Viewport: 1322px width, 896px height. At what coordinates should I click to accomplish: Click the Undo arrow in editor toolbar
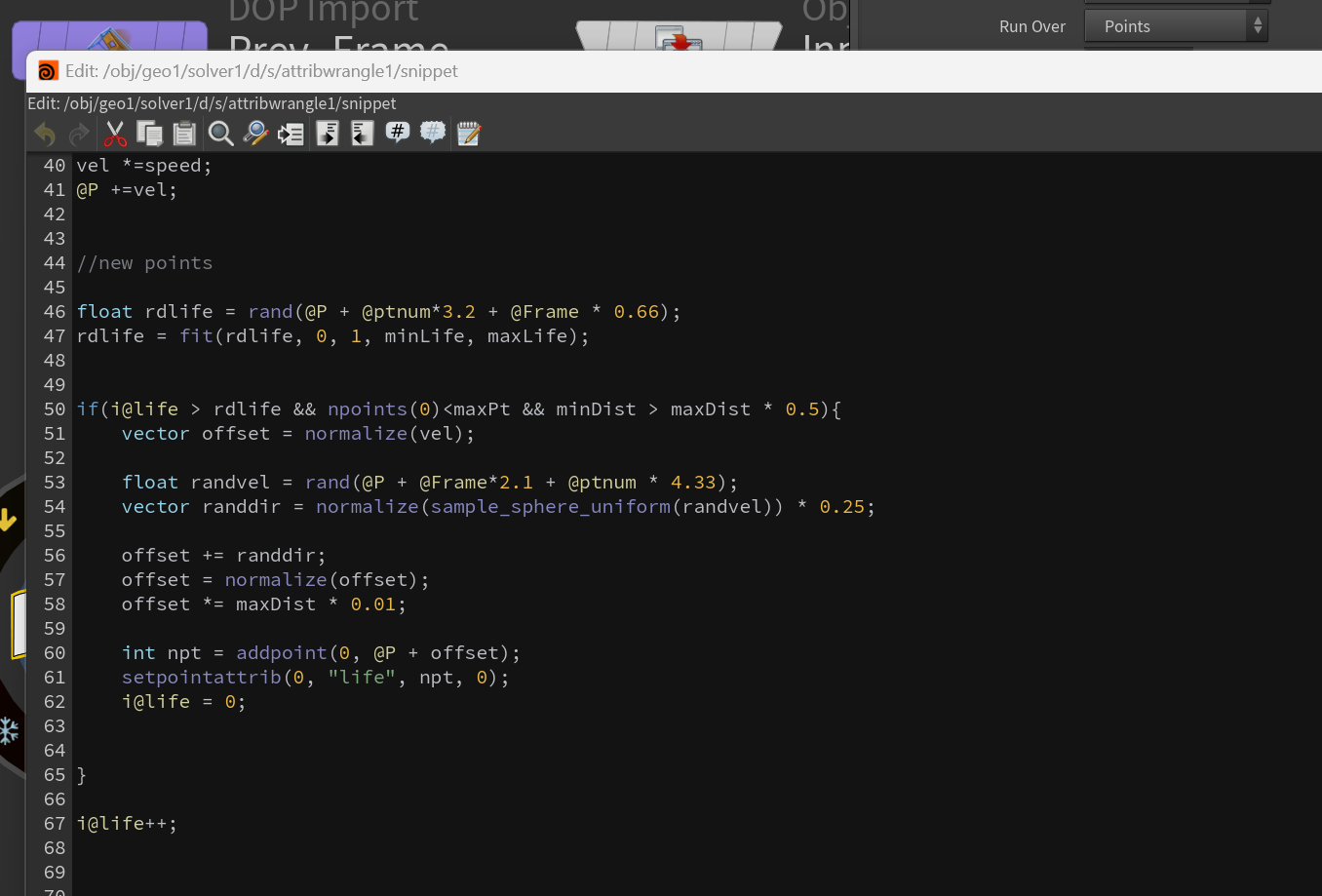[45, 134]
